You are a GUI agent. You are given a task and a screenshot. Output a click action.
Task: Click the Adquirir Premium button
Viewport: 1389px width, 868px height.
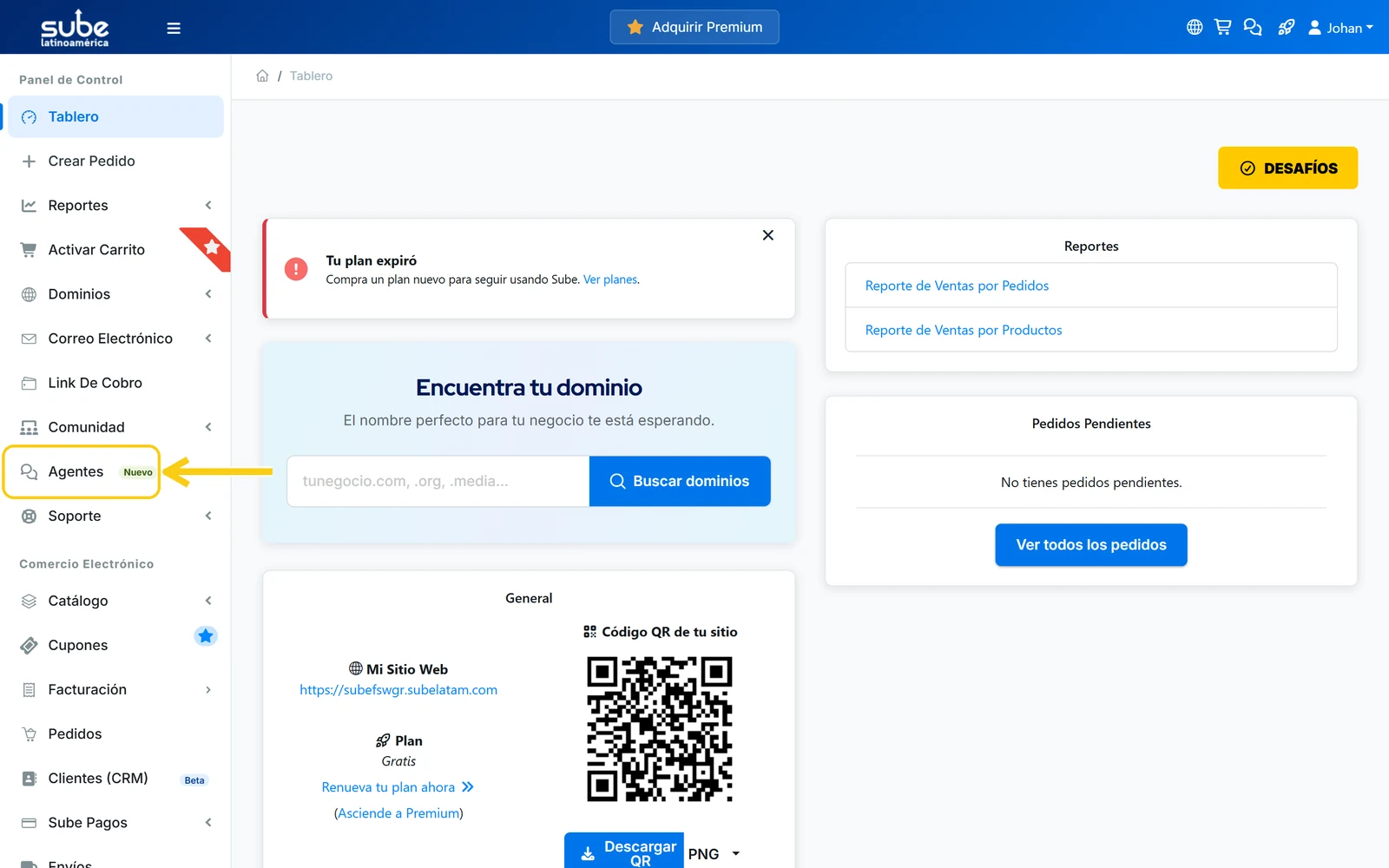(x=694, y=27)
